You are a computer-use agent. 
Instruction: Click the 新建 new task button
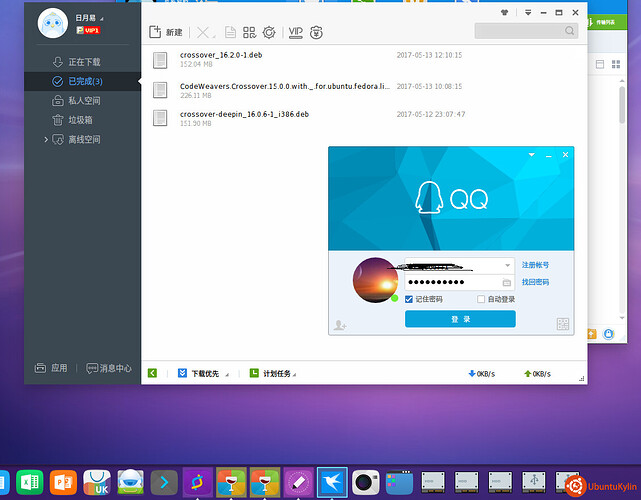[x=166, y=32]
